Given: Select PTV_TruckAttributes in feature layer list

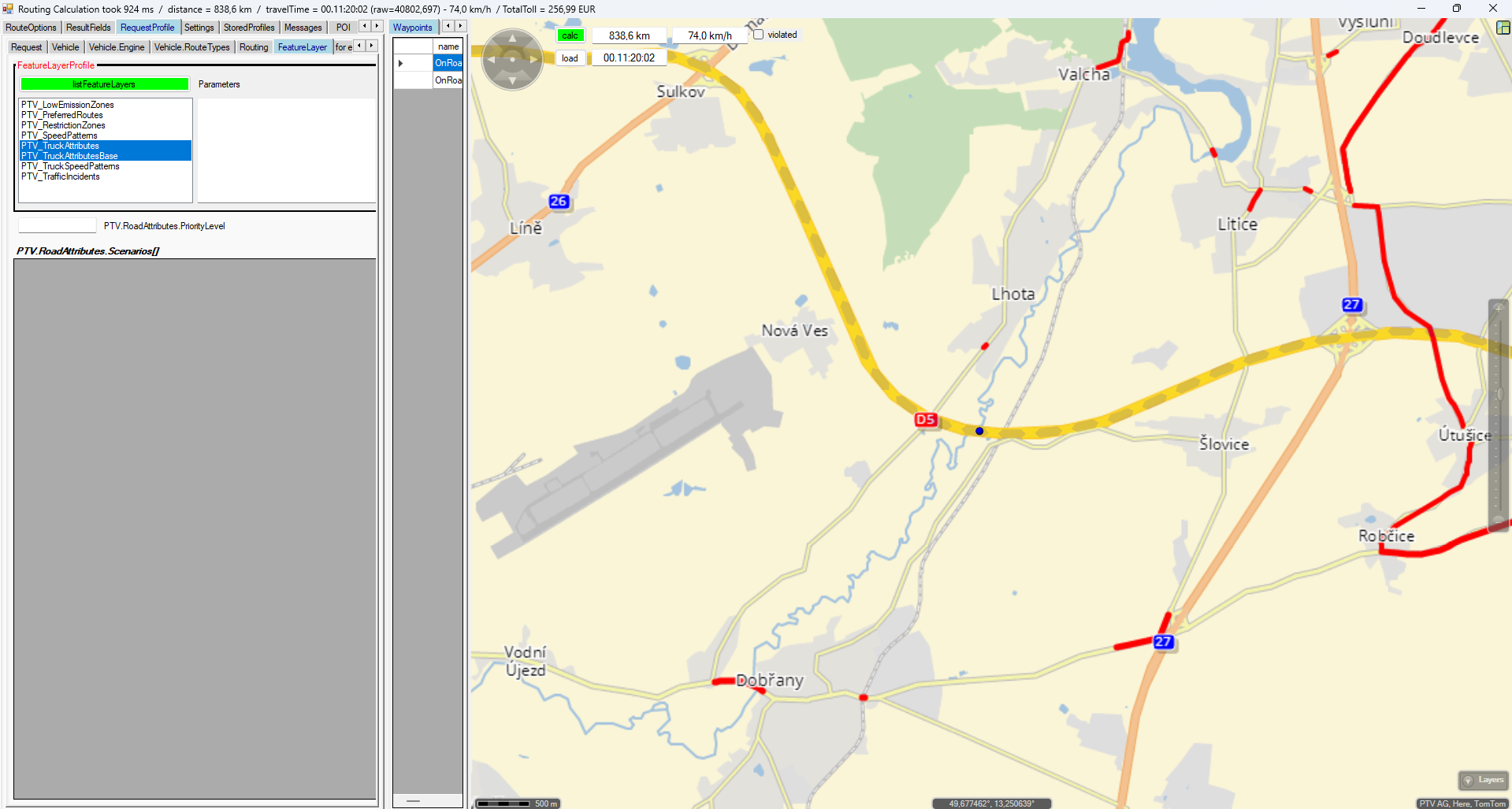Looking at the screenshot, I should [60, 146].
